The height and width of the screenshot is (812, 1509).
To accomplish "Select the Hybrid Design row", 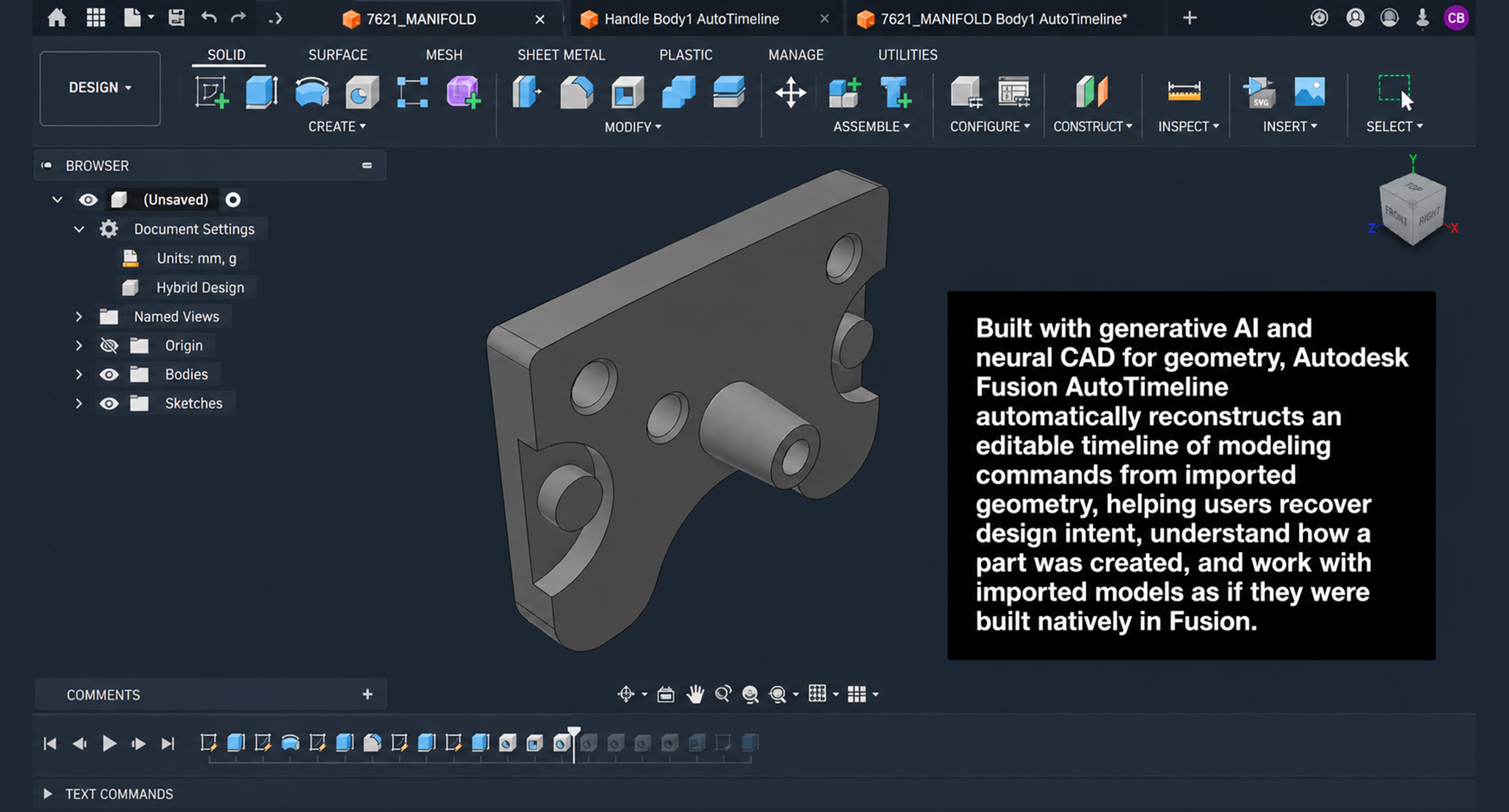I will (186, 288).
